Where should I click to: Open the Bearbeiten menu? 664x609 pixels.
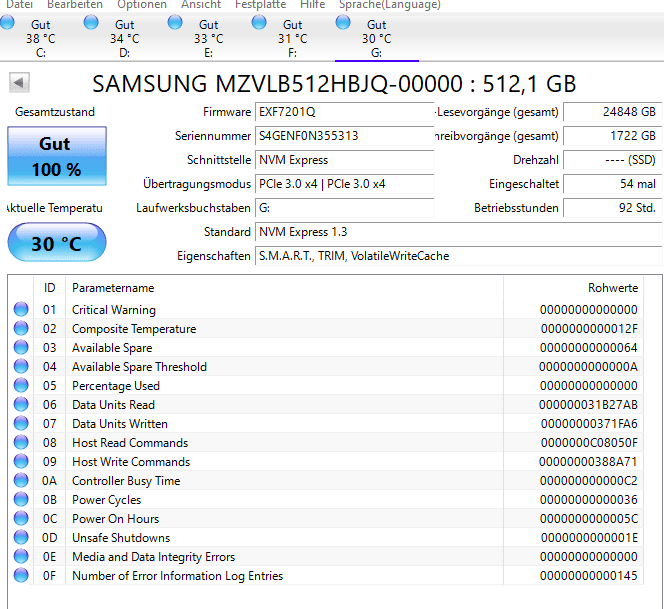point(75,5)
